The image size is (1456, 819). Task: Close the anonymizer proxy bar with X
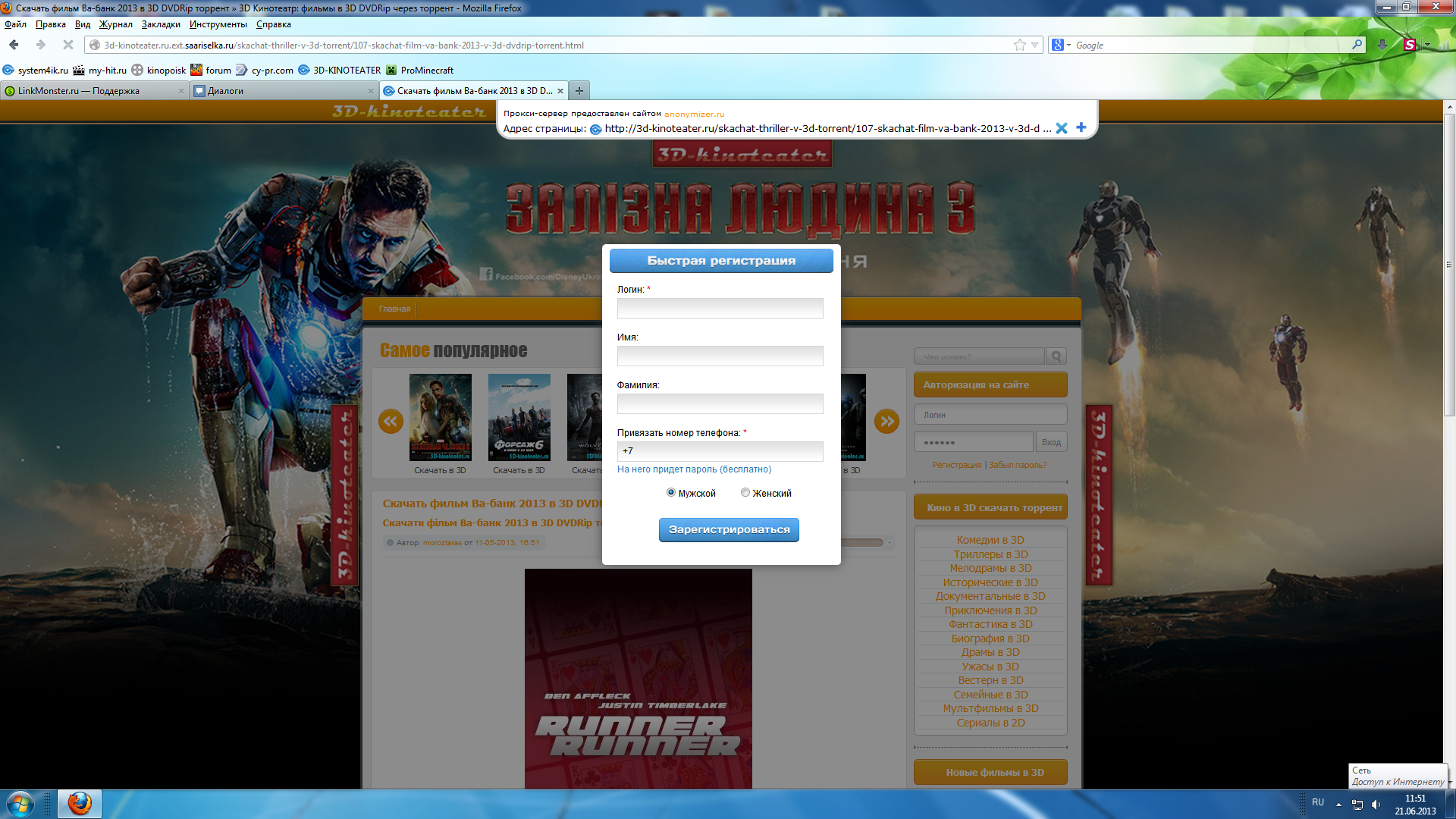pos(1062,128)
